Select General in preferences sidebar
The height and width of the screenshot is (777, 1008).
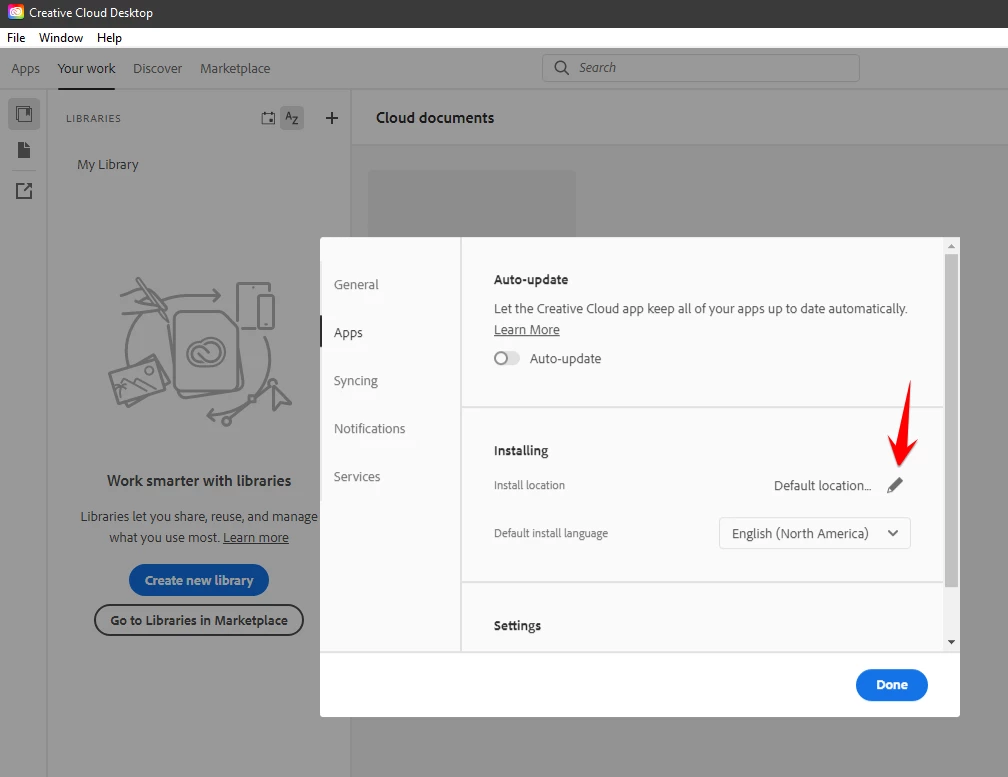[x=356, y=285]
